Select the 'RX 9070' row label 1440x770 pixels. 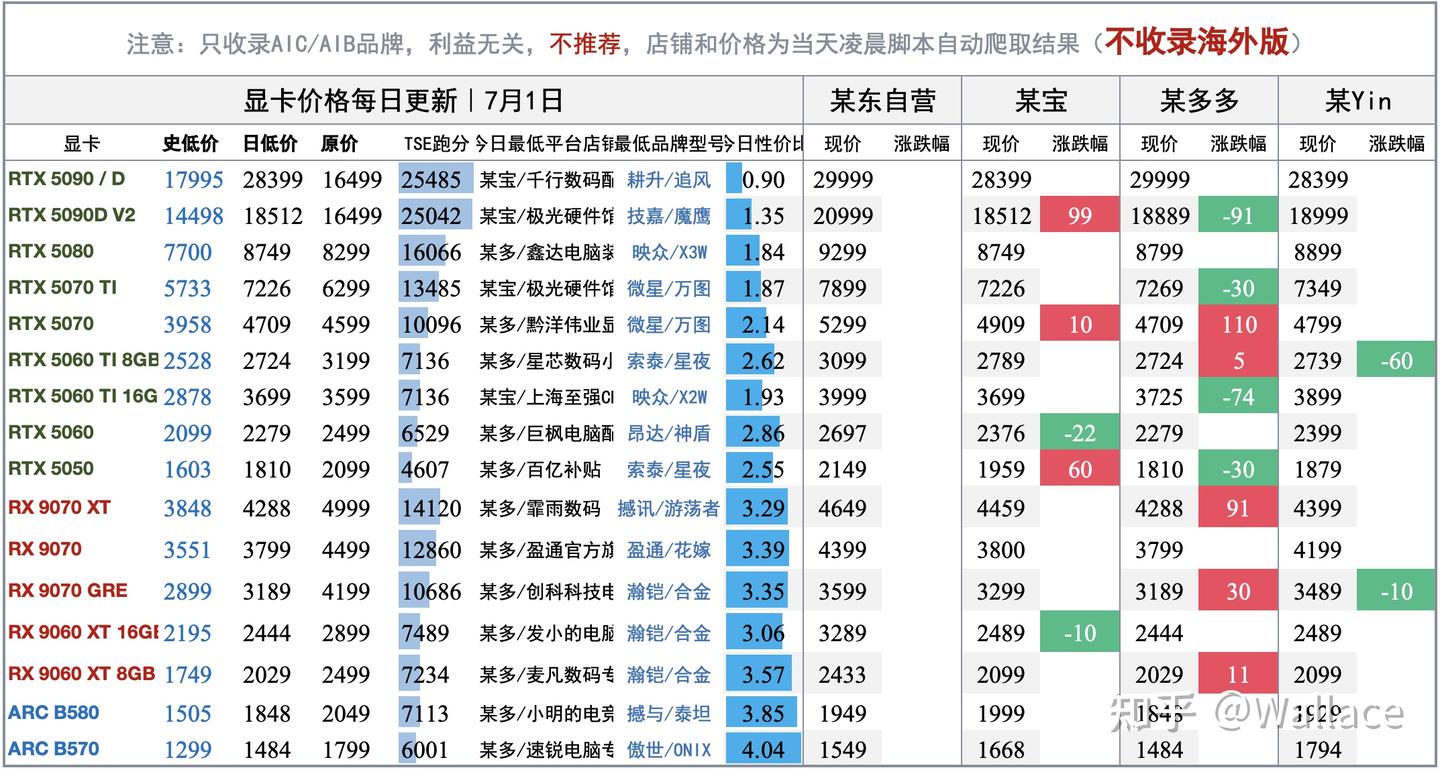point(45,548)
